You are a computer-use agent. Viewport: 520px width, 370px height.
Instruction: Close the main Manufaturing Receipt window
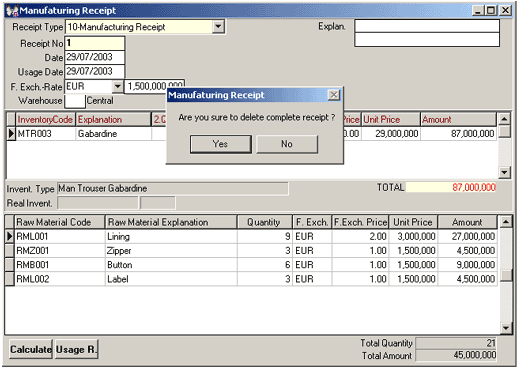click(x=506, y=10)
